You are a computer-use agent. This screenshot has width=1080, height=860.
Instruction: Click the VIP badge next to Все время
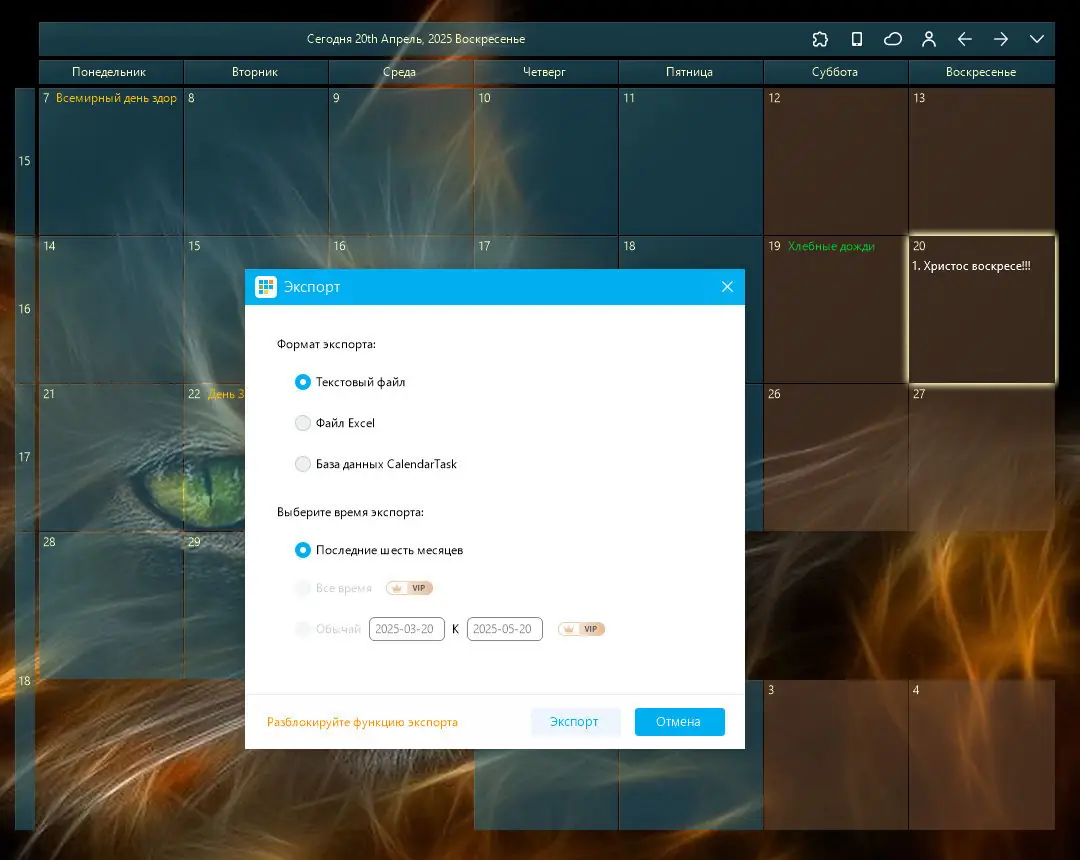[x=409, y=588]
